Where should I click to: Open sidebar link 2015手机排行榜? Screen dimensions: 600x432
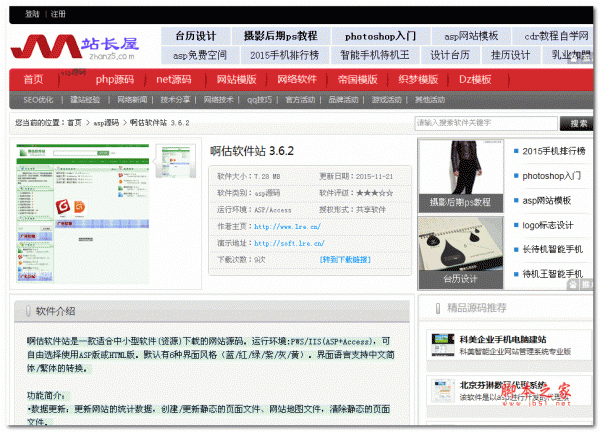[x=554, y=151]
